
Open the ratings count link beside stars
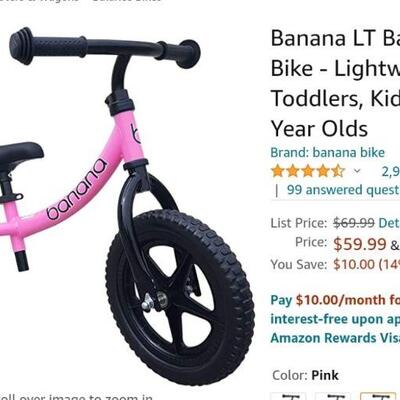click(x=391, y=171)
